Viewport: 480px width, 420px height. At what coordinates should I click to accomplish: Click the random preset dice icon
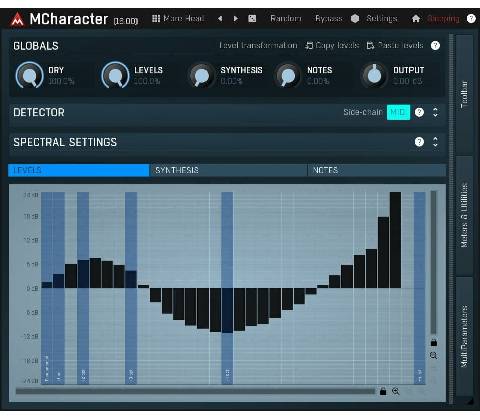click(252, 18)
